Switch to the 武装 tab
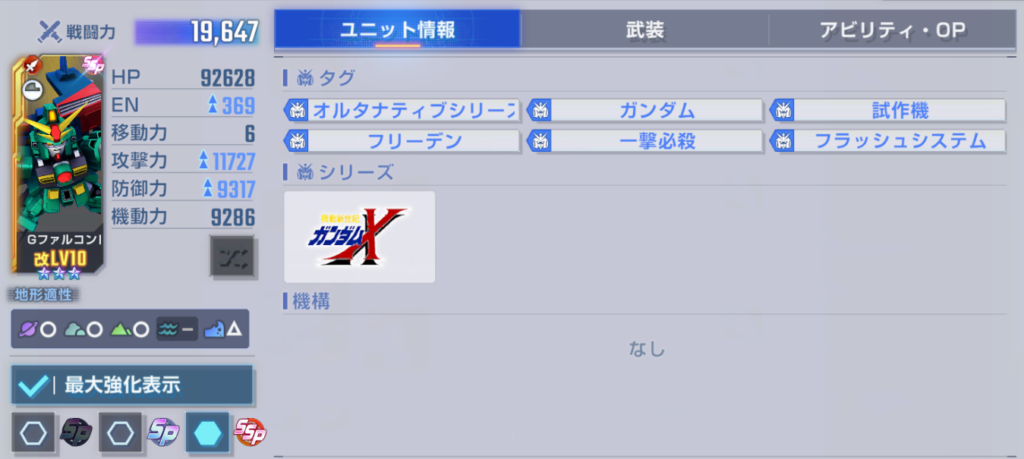Viewport: 1024px width, 459px height. point(645,29)
